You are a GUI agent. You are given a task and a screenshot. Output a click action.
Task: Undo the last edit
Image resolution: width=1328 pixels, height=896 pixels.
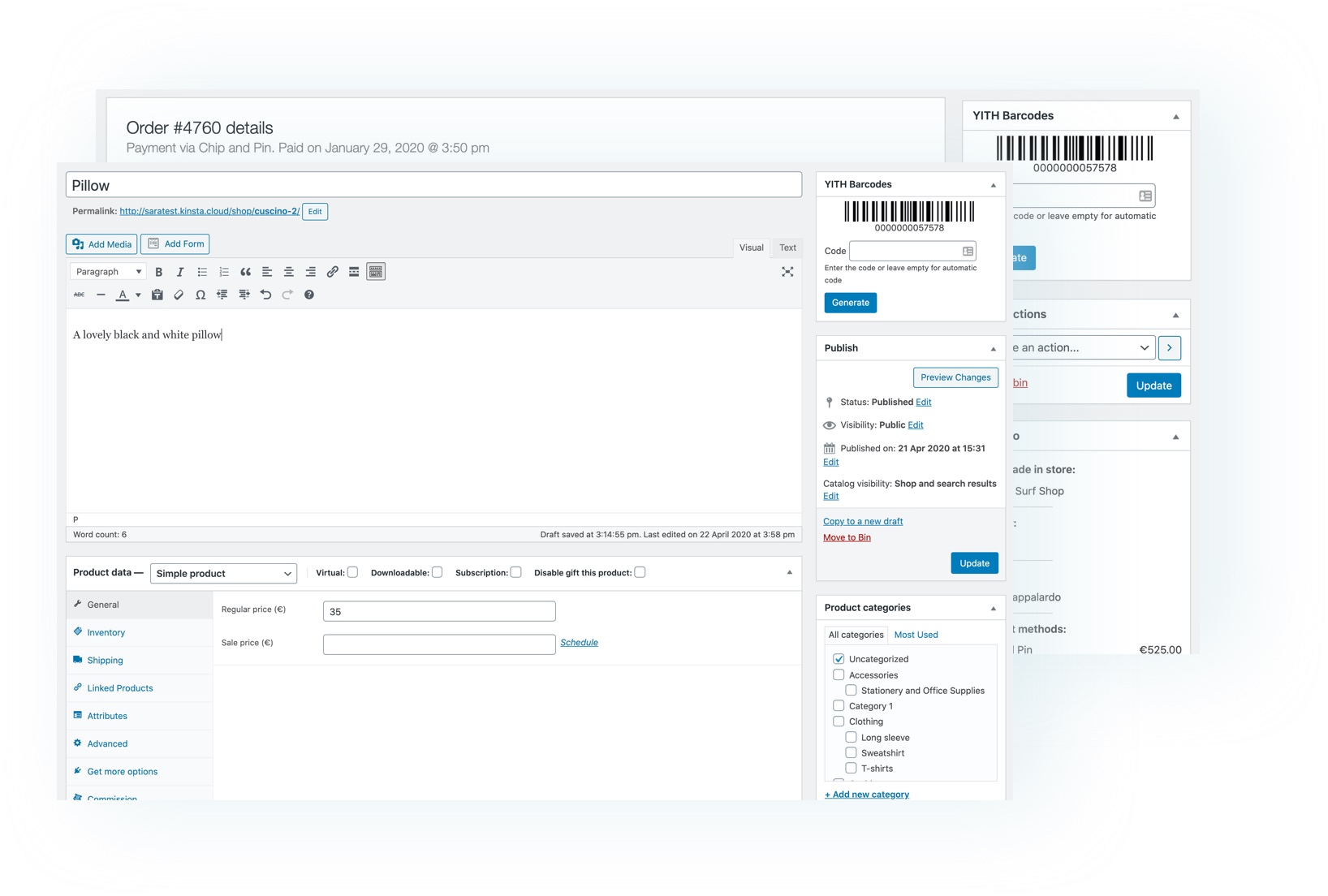point(265,295)
